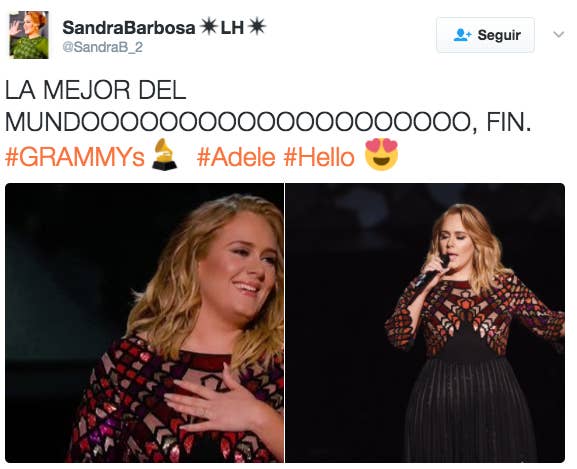Screen dimensions: 577x469
Task: Click the tweet text LA MEJOR DEL
Action: [x=96, y=90]
